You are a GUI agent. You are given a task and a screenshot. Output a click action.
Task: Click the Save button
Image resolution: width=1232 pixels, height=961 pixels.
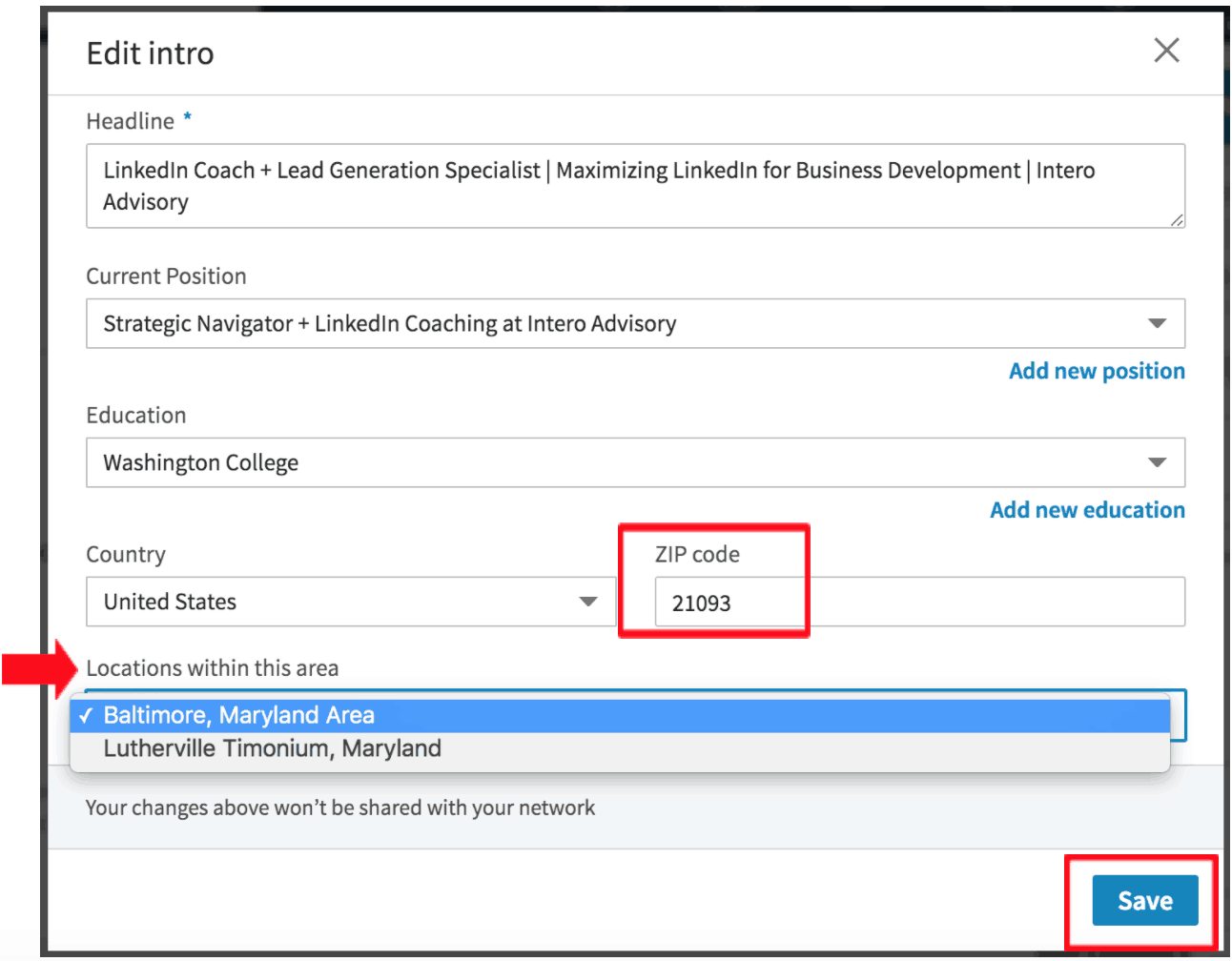[1144, 900]
